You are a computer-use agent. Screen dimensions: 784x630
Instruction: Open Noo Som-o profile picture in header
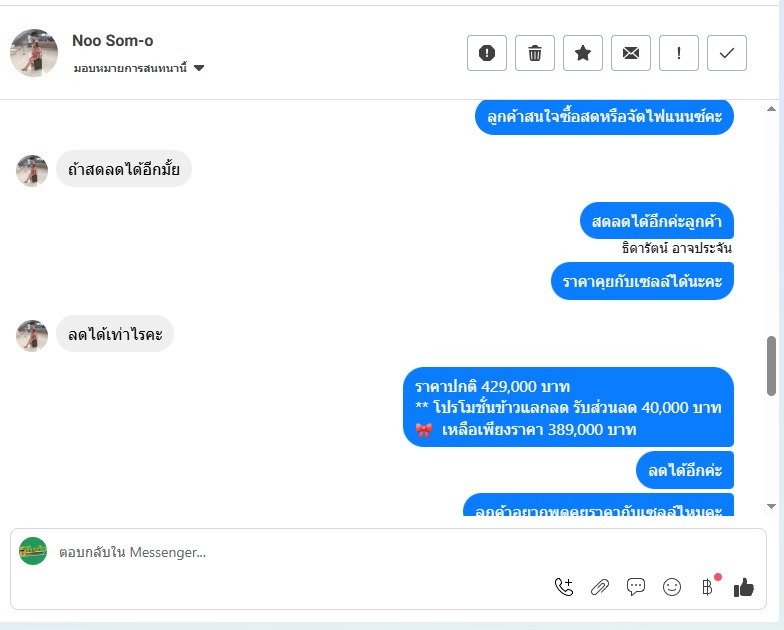click(34, 52)
